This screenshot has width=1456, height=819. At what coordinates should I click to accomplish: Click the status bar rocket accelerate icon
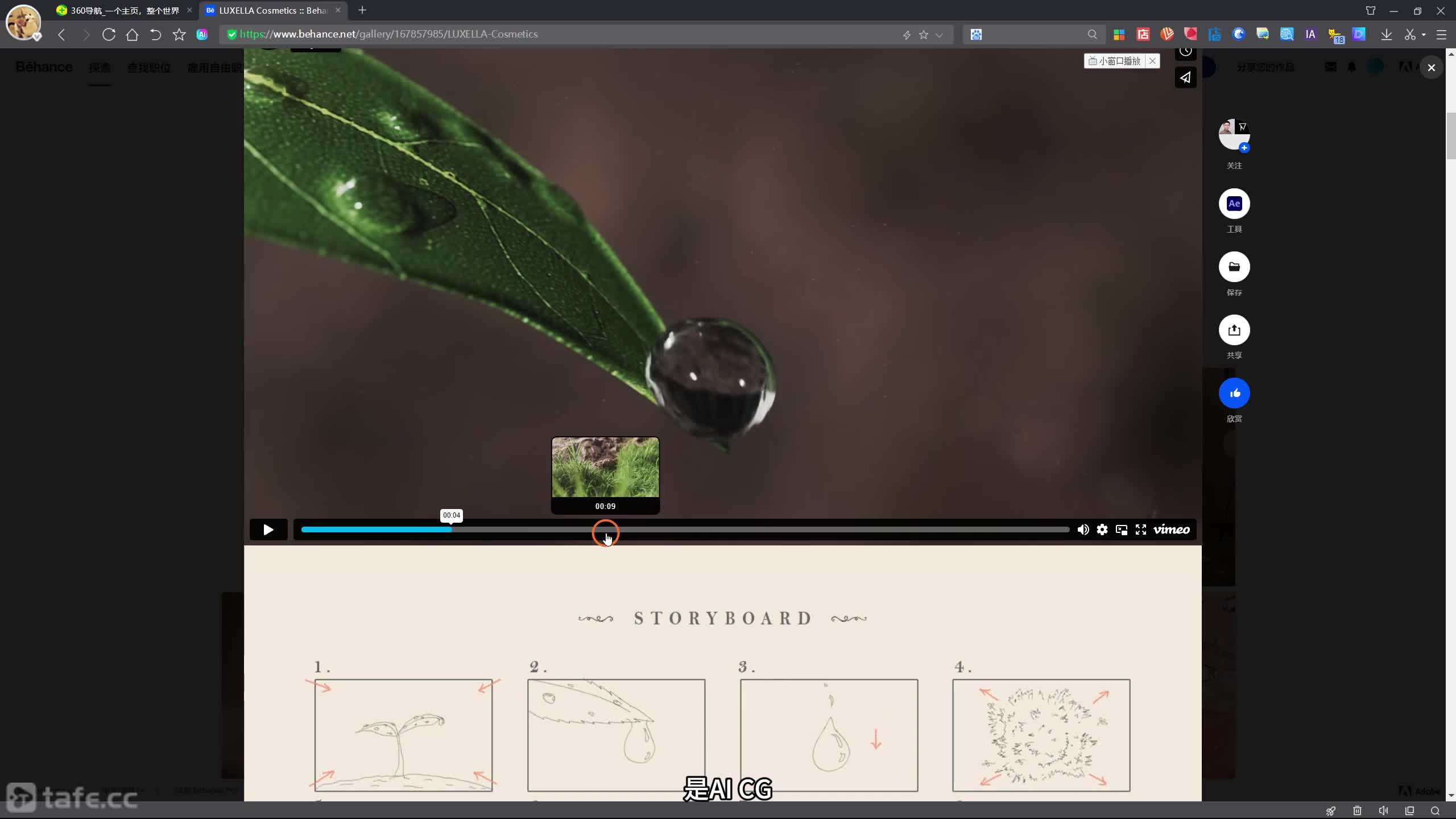pyautogui.click(x=1331, y=811)
